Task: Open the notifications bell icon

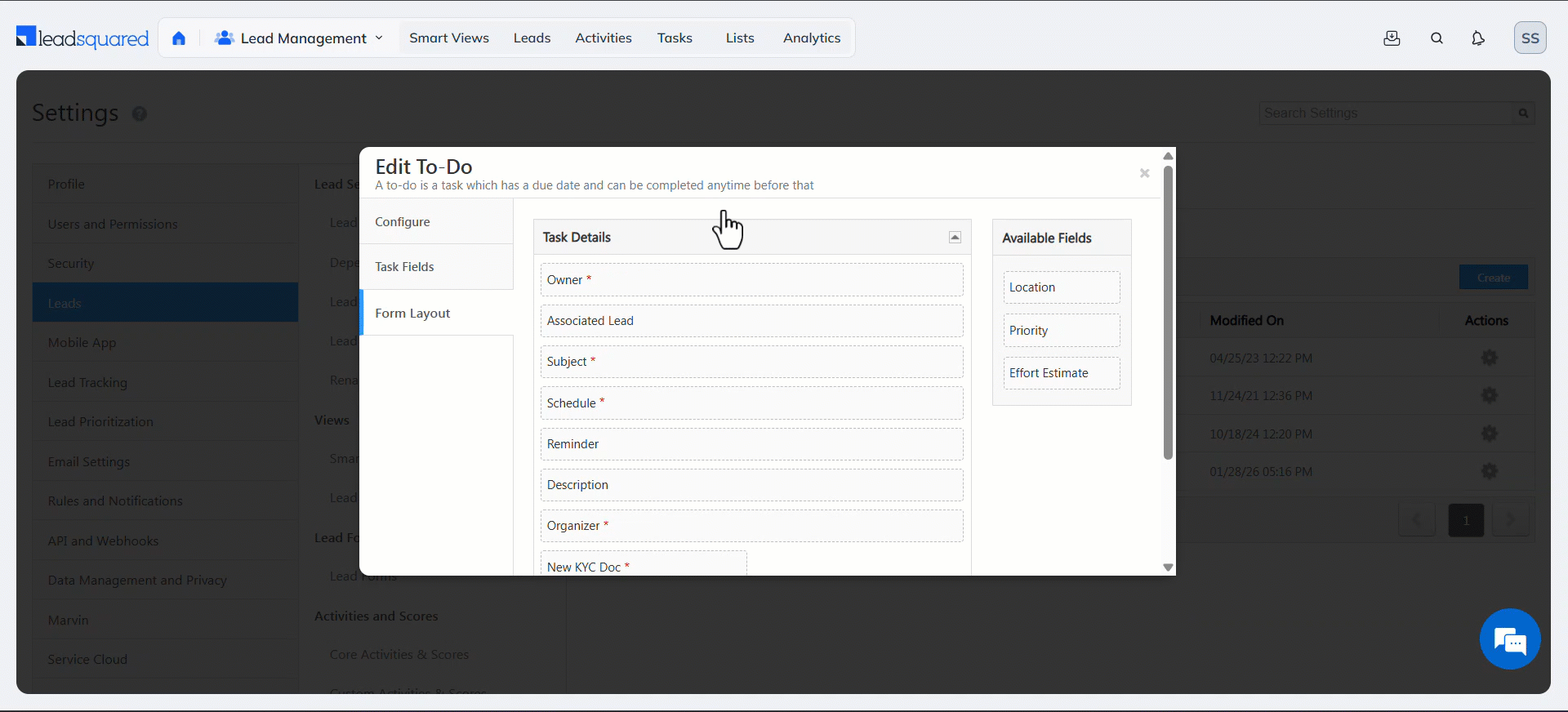Action: (x=1478, y=38)
